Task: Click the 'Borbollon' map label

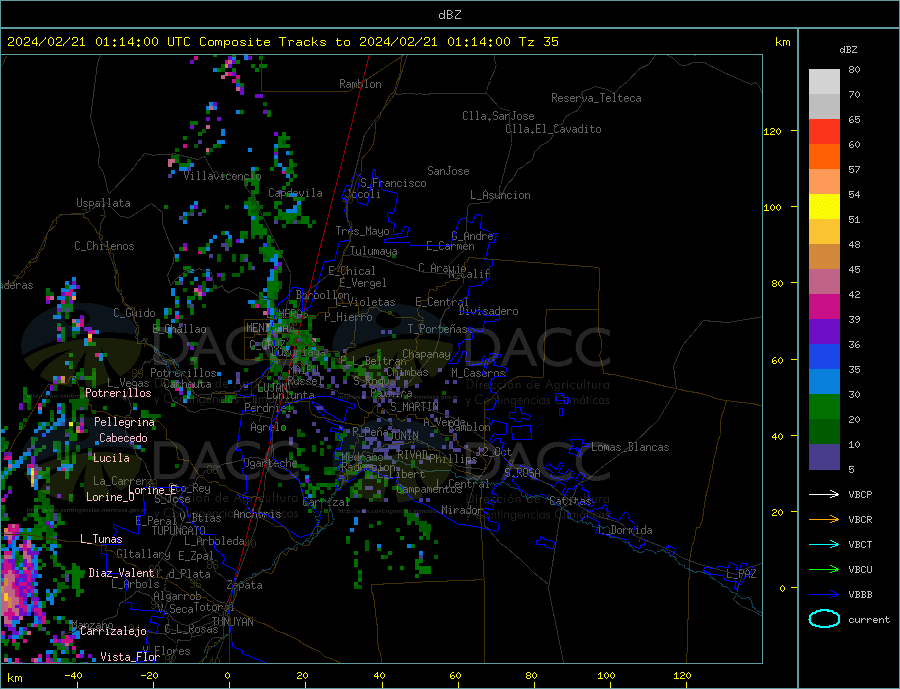Action: [323, 295]
